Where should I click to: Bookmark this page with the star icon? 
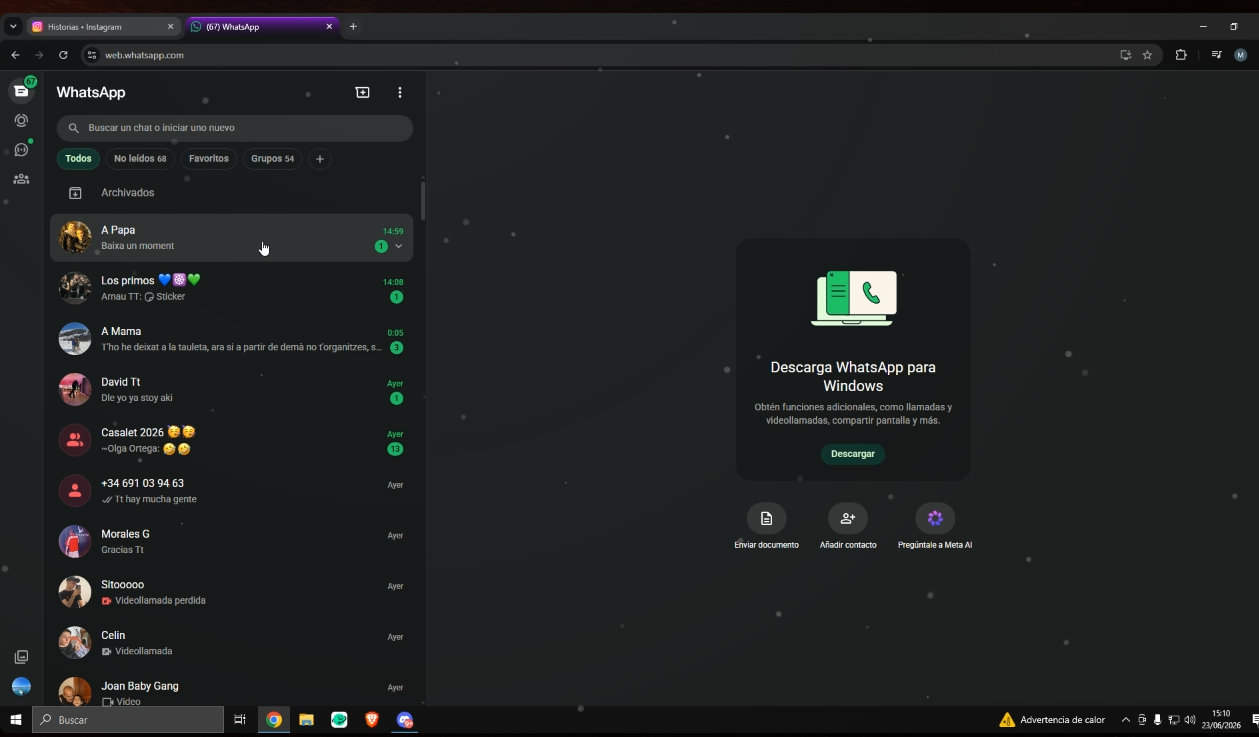point(1147,55)
